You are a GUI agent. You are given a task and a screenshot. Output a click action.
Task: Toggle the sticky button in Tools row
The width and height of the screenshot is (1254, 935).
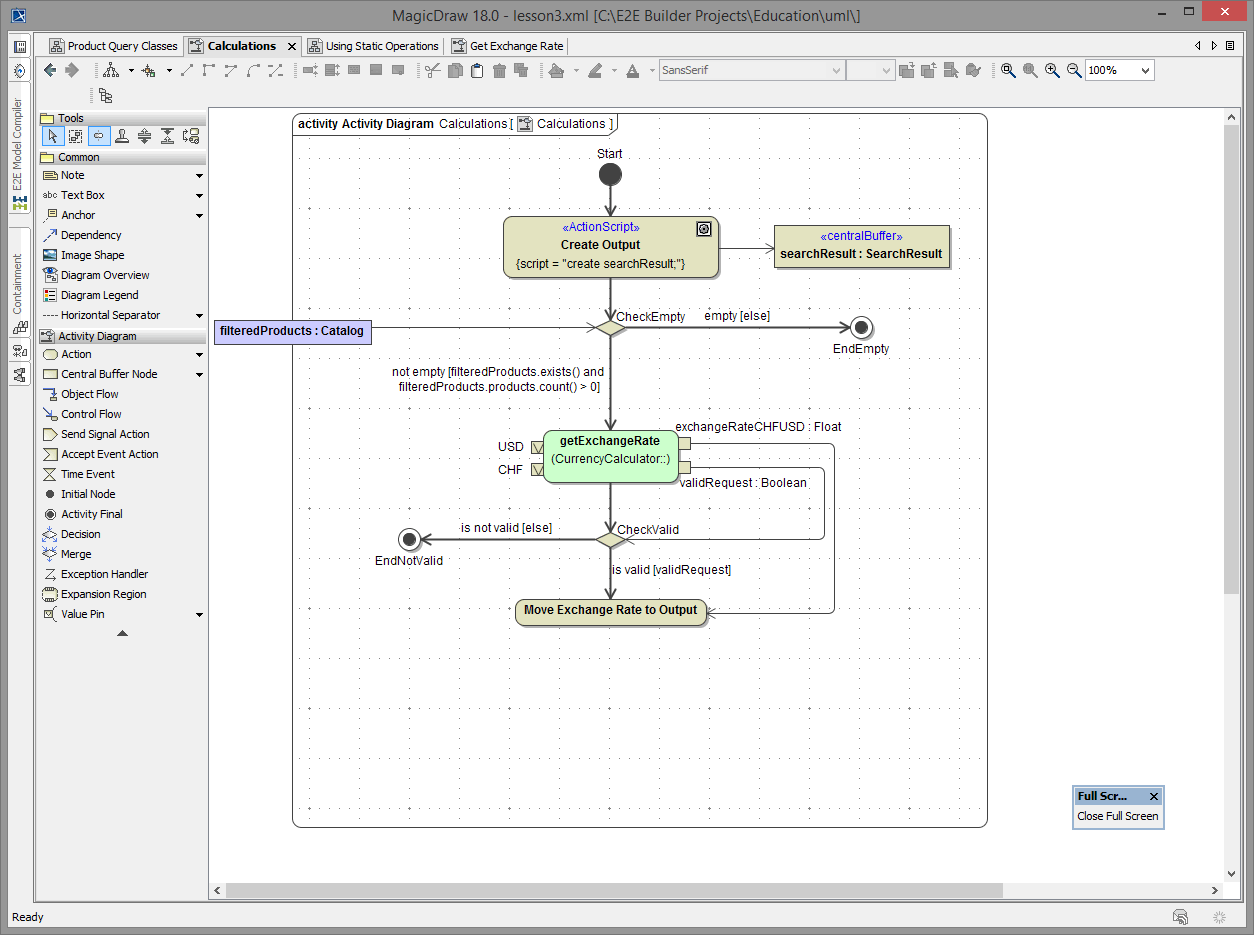pyautogui.click(x=99, y=136)
